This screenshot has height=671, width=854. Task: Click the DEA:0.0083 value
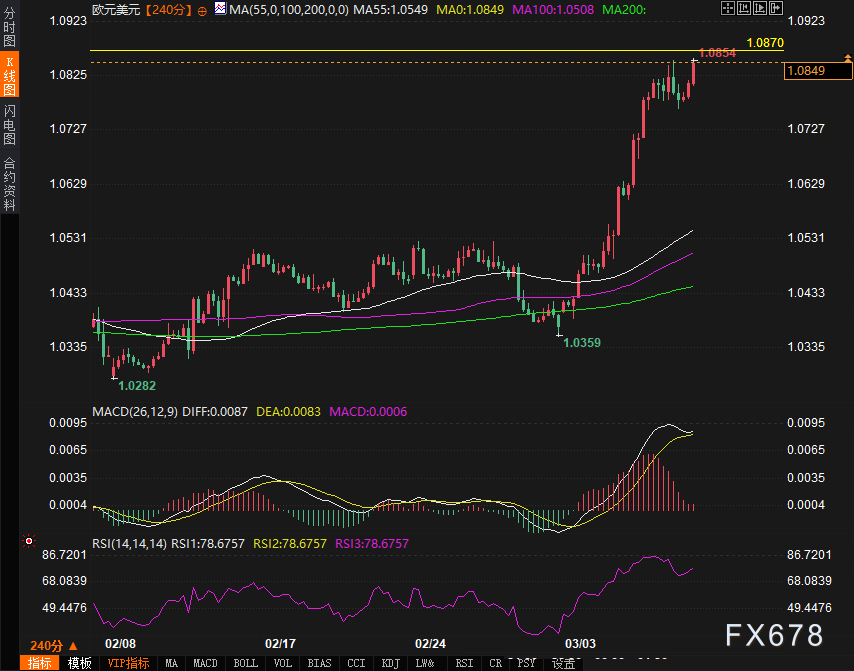[289, 412]
